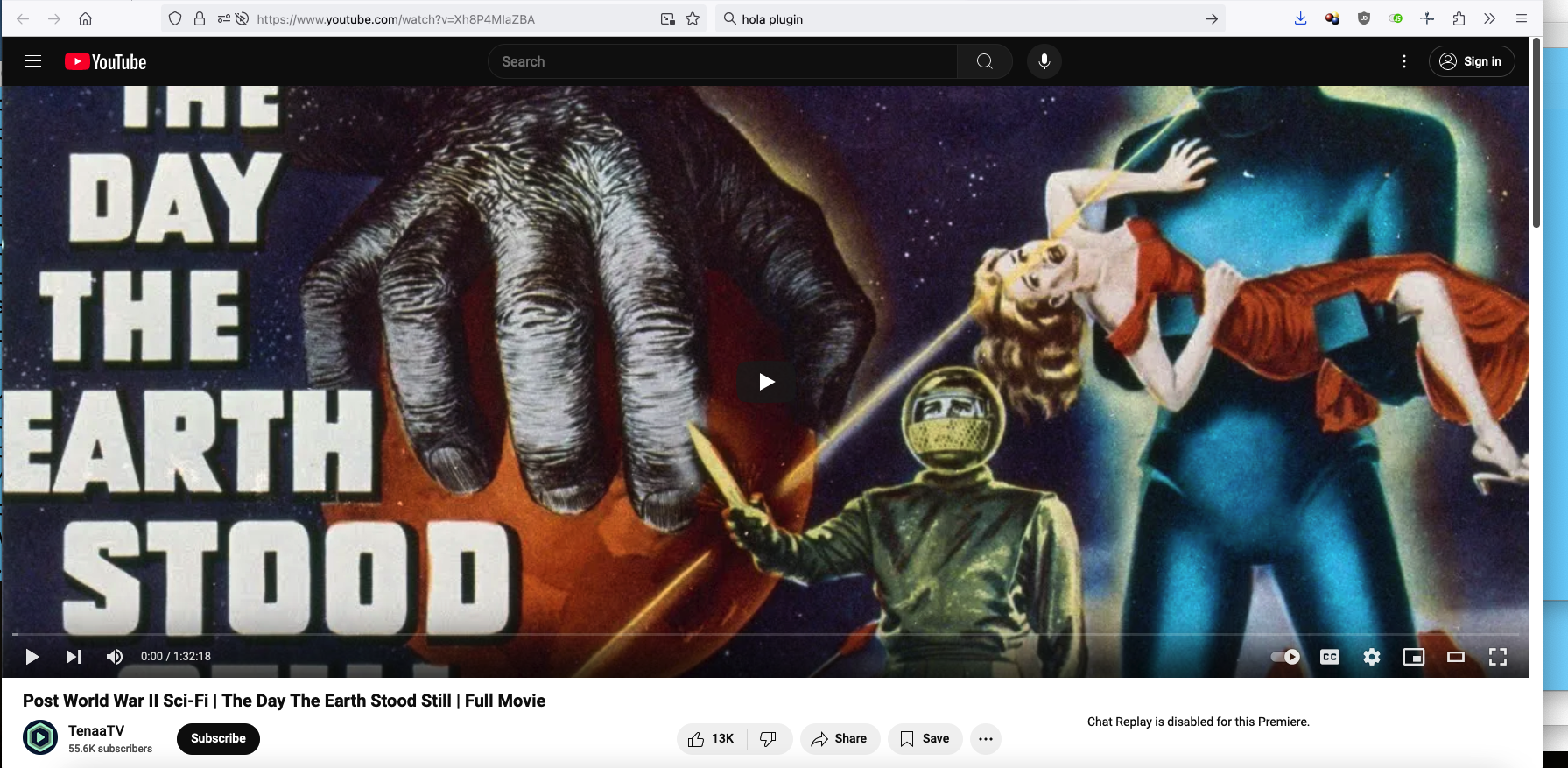Switch to miniplayer mode
The height and width of the screenshot is (768, 1568).
click(1414, 657)
